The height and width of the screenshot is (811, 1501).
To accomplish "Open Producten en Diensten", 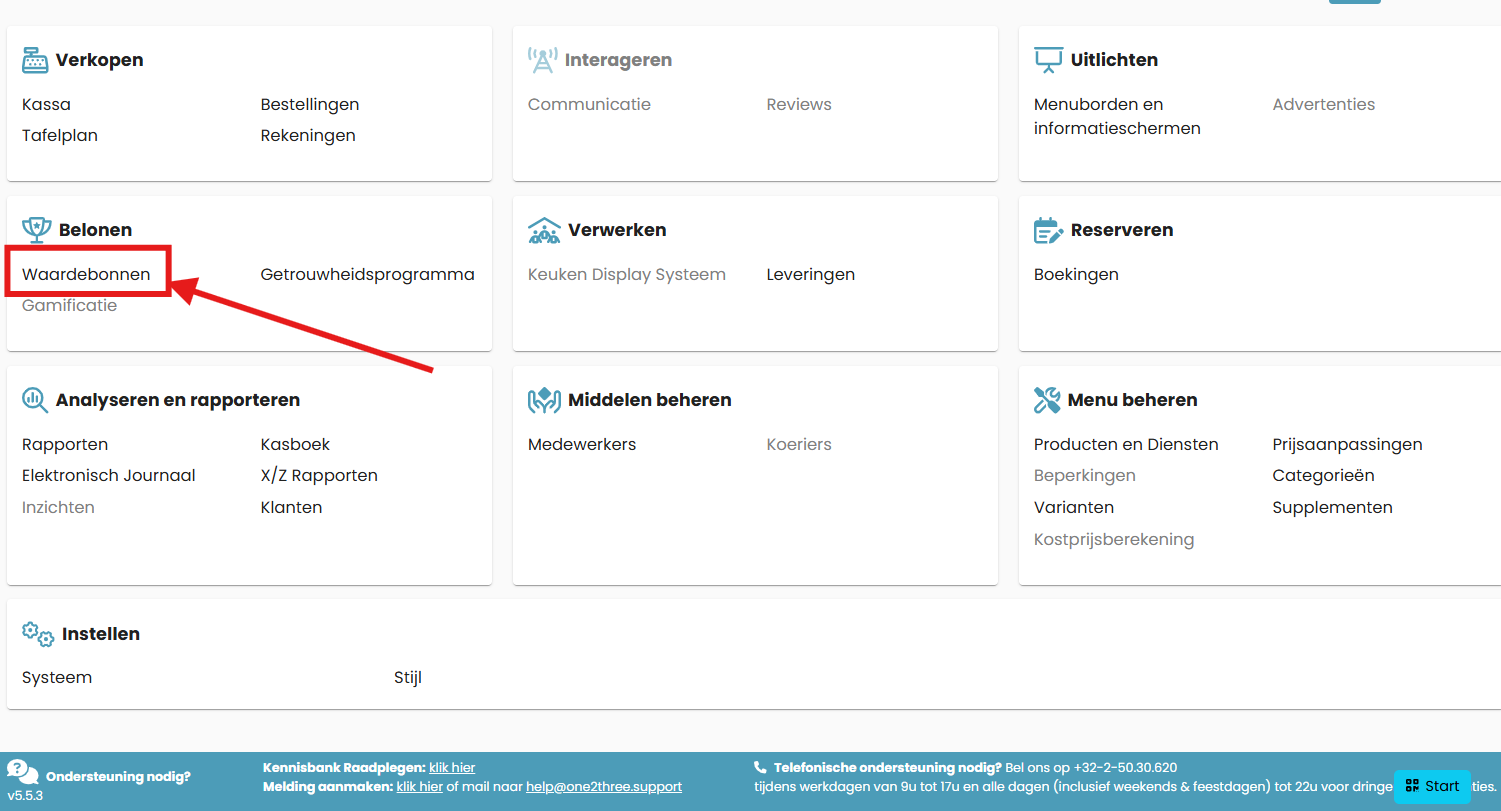I will [x=1126, y=444].
